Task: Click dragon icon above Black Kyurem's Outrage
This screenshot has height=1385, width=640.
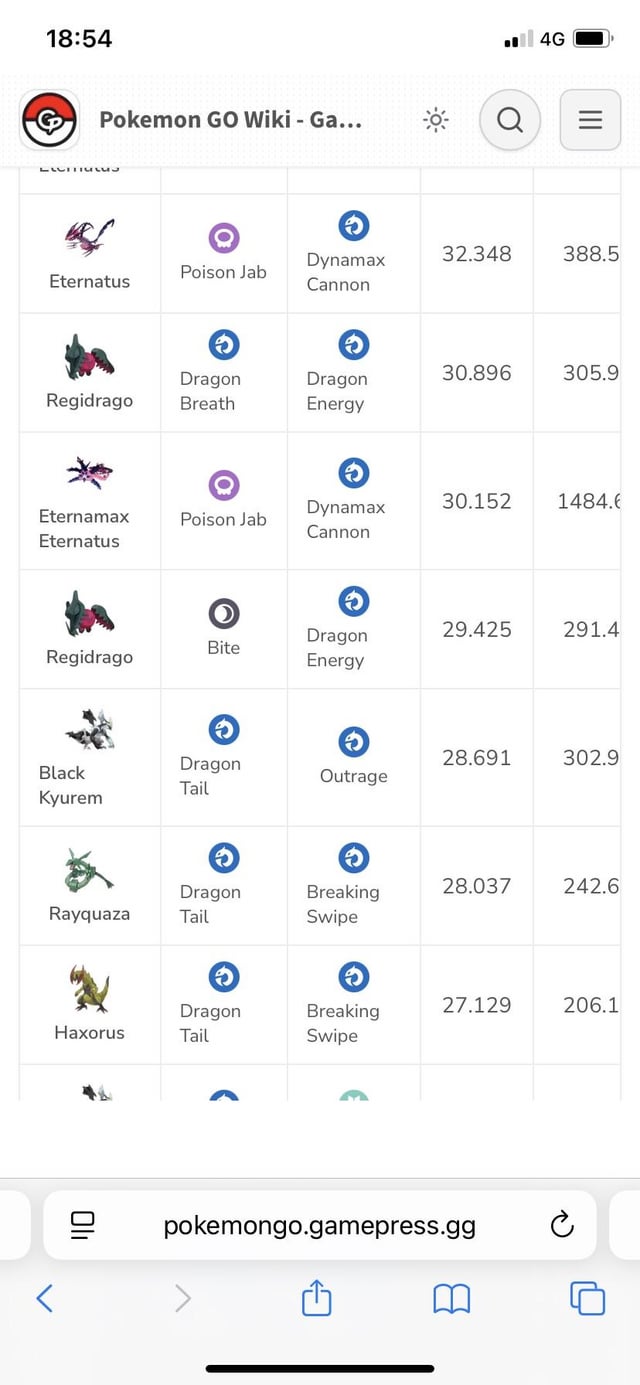Action: 354,742
